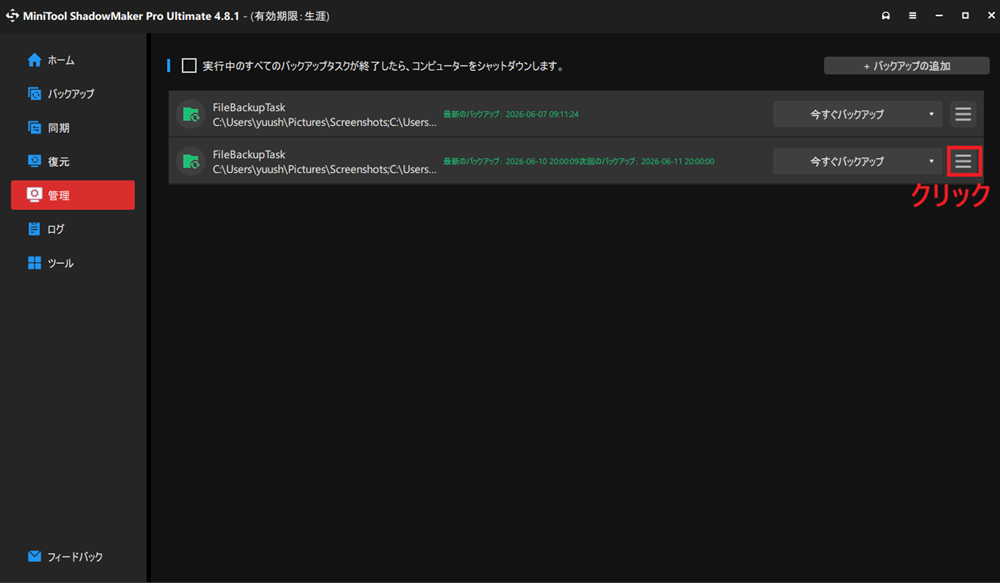Select the 管理 (Manage) sidebar item
The width and height of the screenshot is (1000, 583).
pyautogui.click(x=73, y=195)
